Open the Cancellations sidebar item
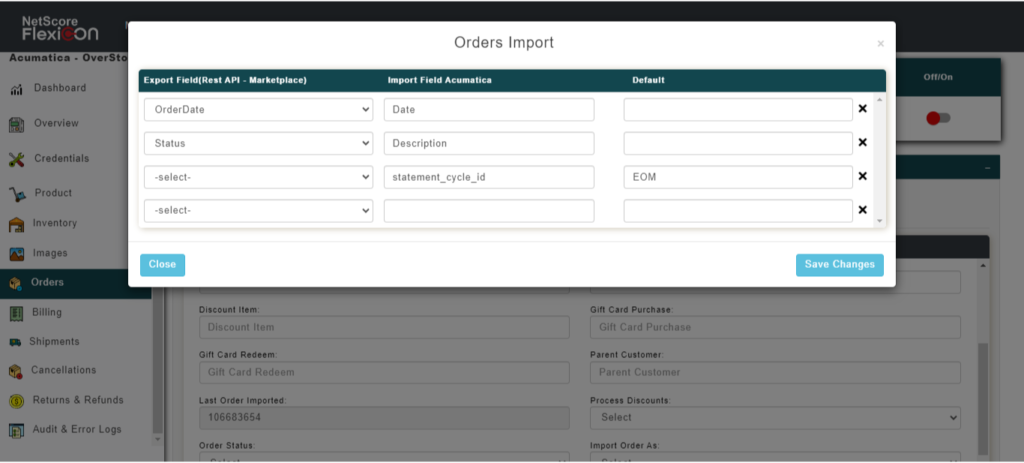1024x463 pixels. click(x=63, y=370)
